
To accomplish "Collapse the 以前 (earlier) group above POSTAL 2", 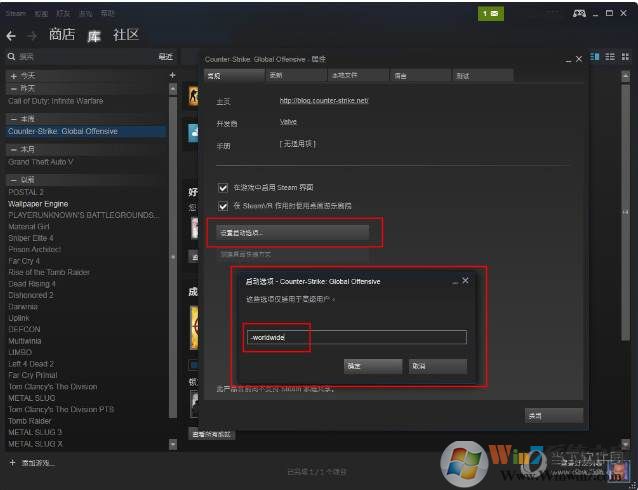I will point(14,180).
